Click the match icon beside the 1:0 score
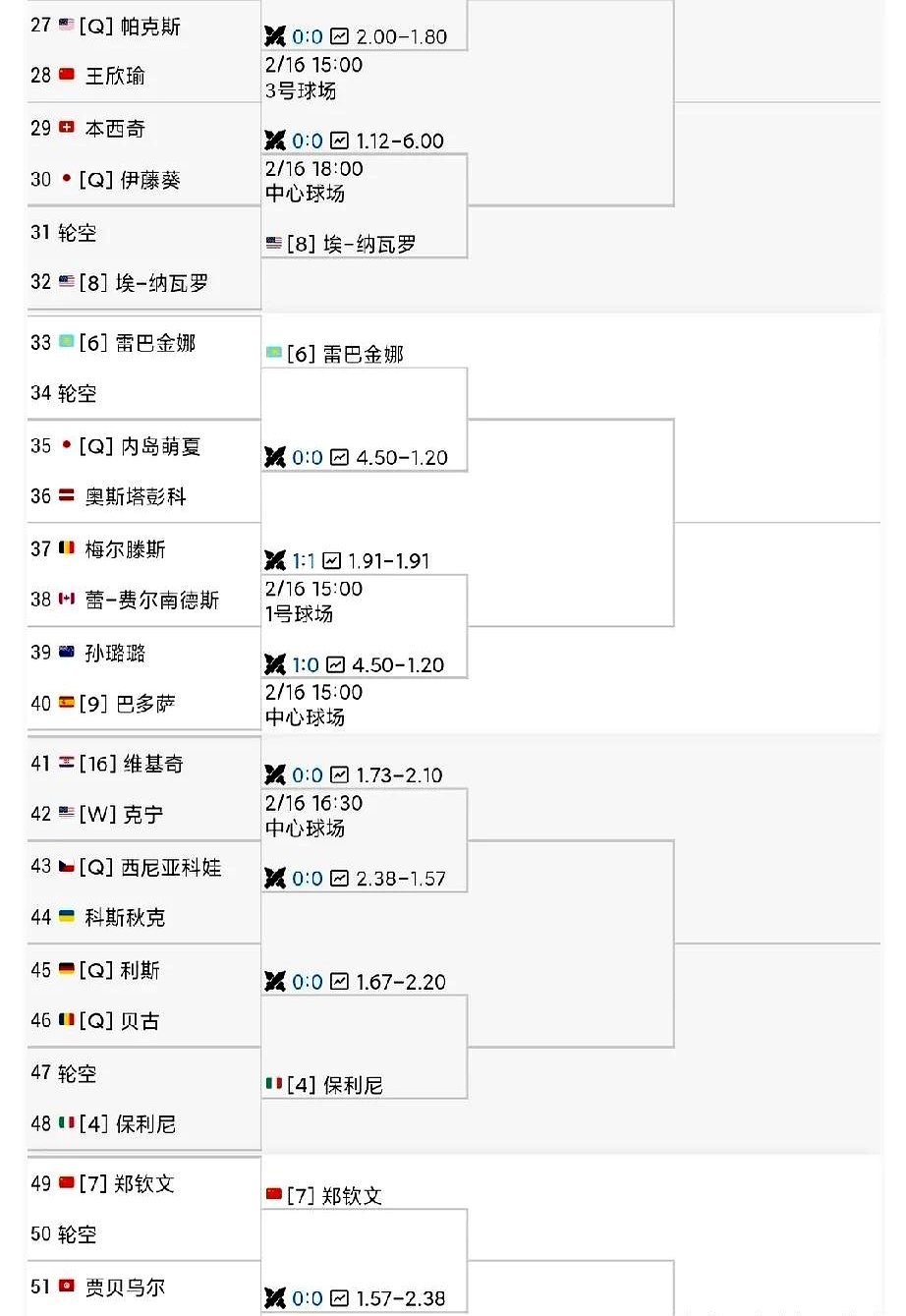The image size is (906, 1316). (x=275, y=664)
